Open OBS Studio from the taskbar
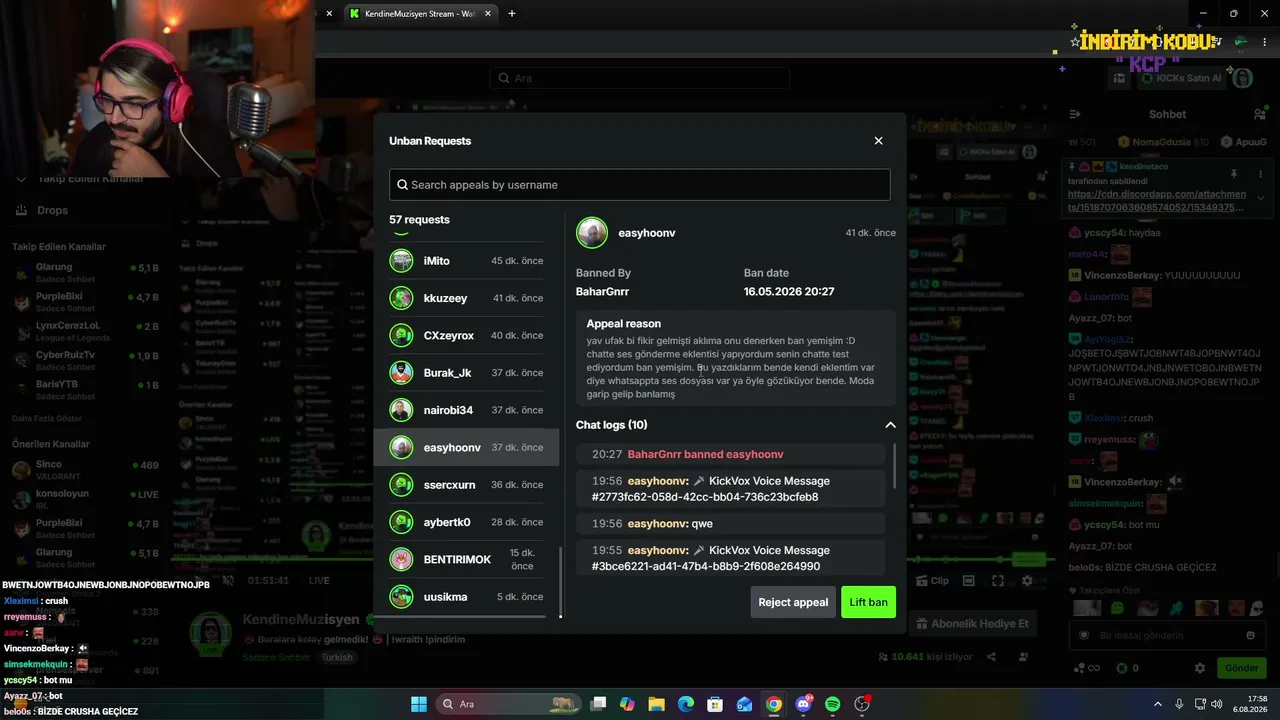Viewport: 1280px width, 720px height. click(862, 704)
